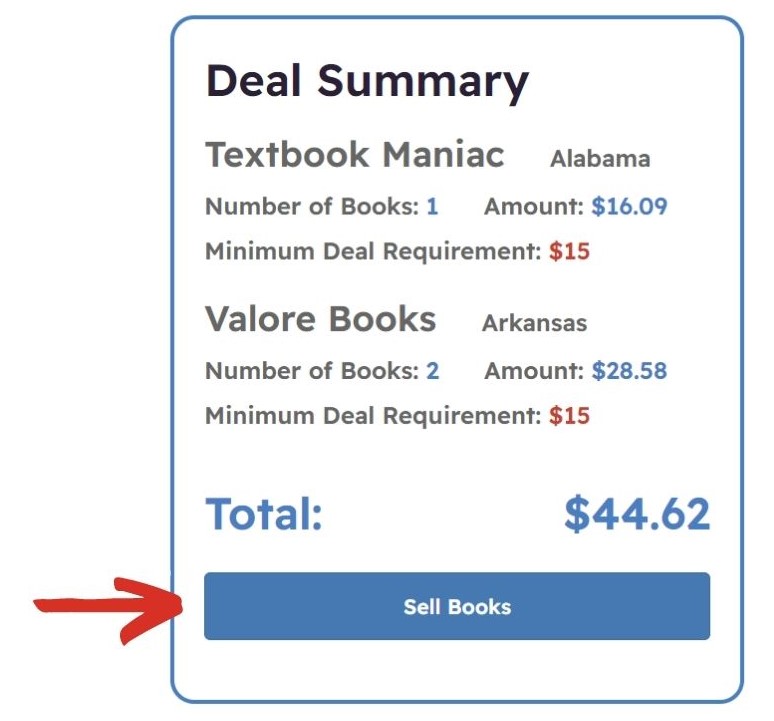The width and height of the screenshot is (774, 721).
Task: Click Textbook Maniac's Number of Books label
Action: click(x=312, y=206)
